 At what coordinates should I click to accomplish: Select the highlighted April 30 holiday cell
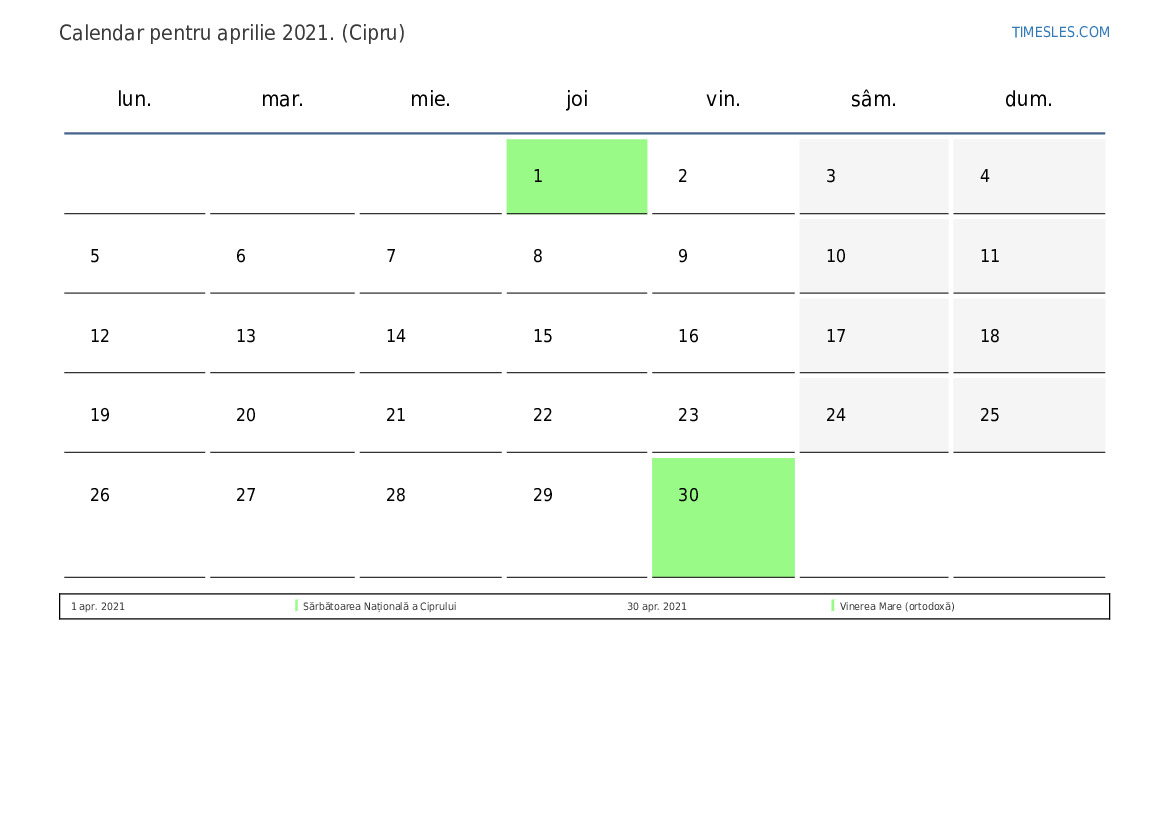723,516
